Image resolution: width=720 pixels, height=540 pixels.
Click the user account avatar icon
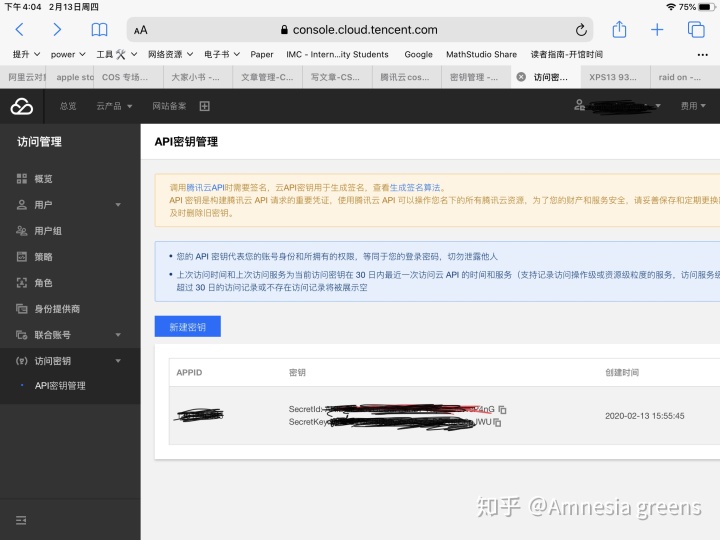pos(579,105)
